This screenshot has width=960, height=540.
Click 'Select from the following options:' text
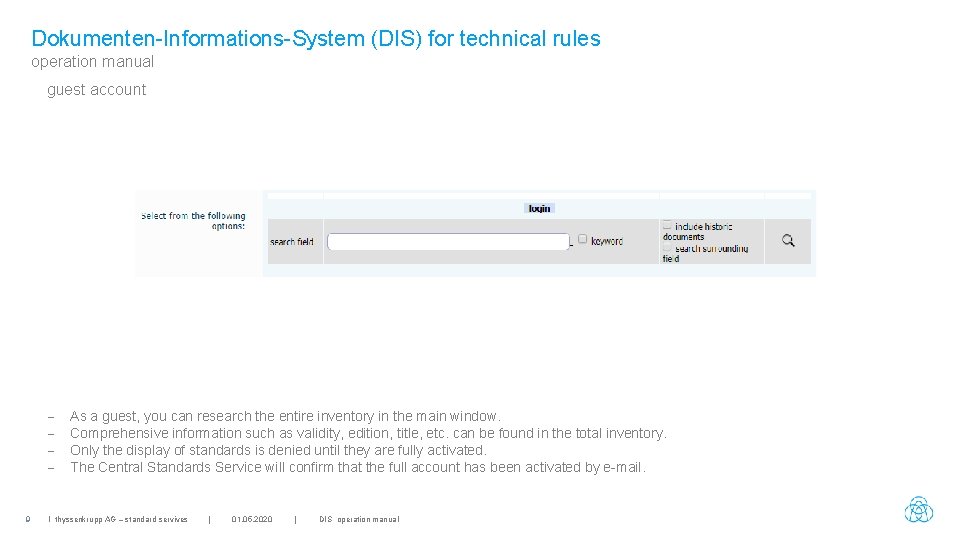(x=193, y=221)
